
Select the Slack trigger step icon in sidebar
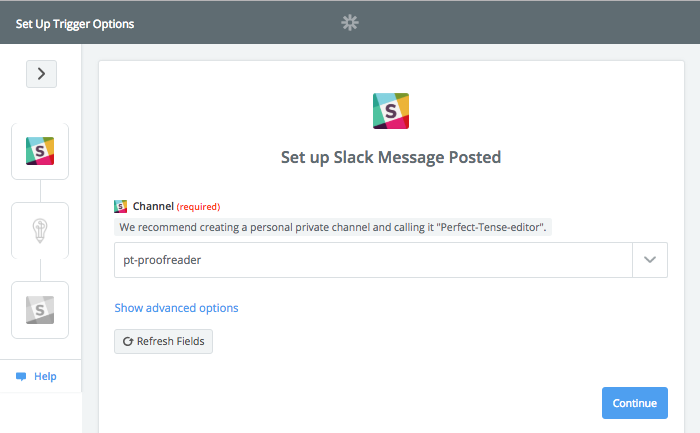point(40,151)
